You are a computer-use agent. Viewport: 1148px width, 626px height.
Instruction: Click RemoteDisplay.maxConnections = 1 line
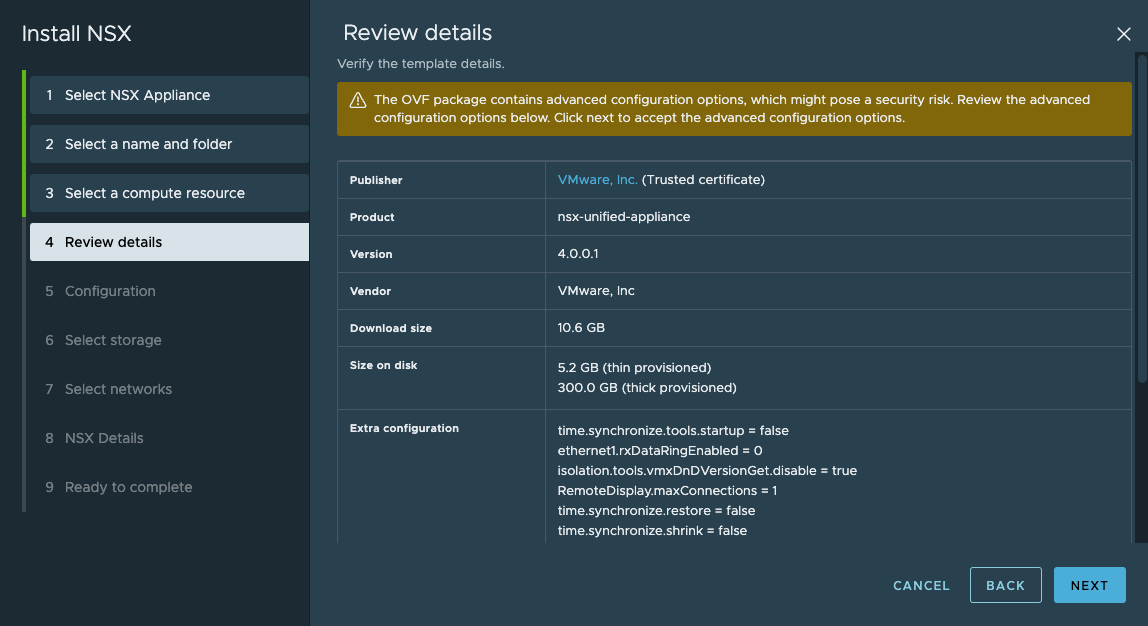pos(667,491)
